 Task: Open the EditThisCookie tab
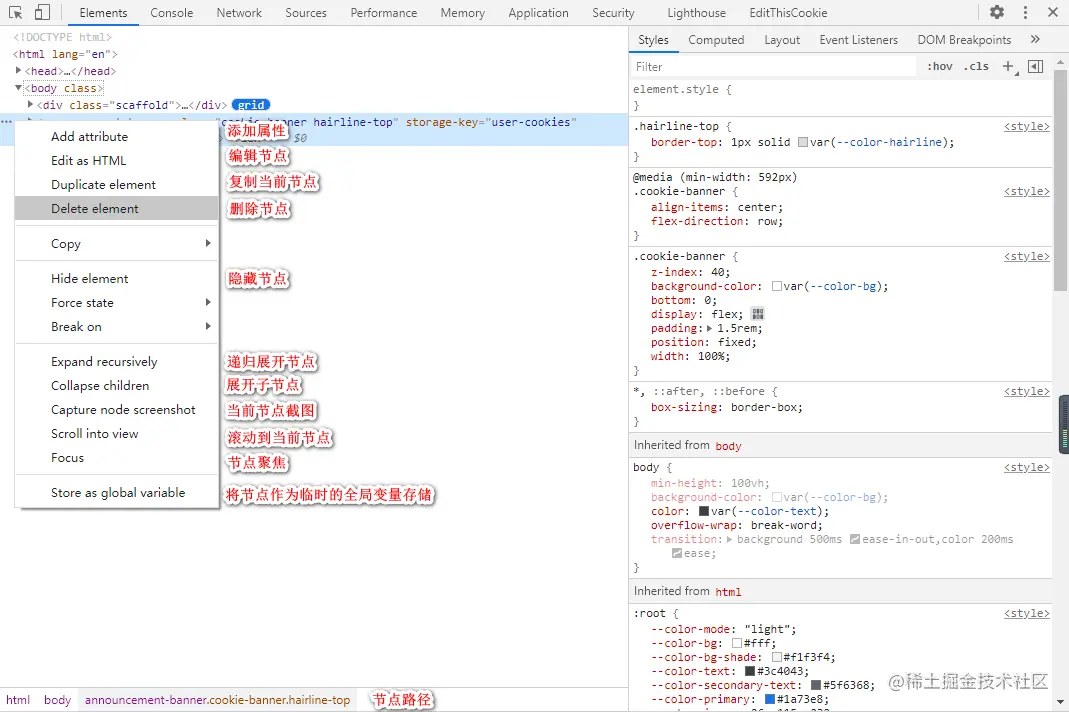click(x=788, y=12)
